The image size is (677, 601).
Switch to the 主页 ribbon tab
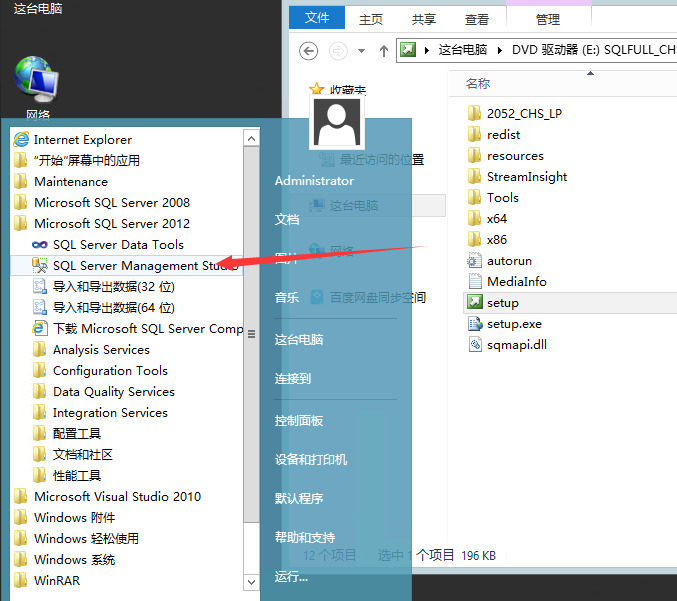point(370,19)
